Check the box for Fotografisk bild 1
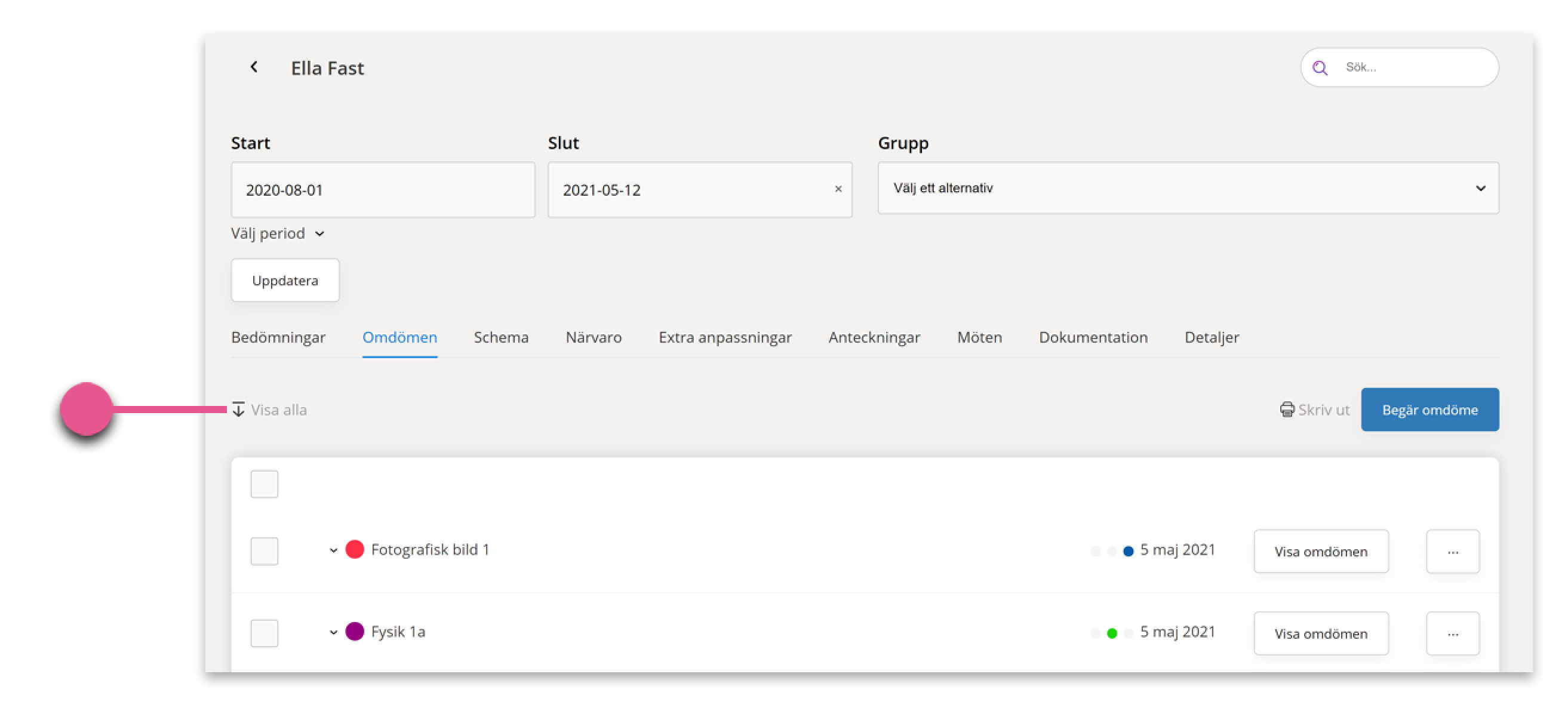1568x714 pixels. pyautogui.click(x=264, y=550)
